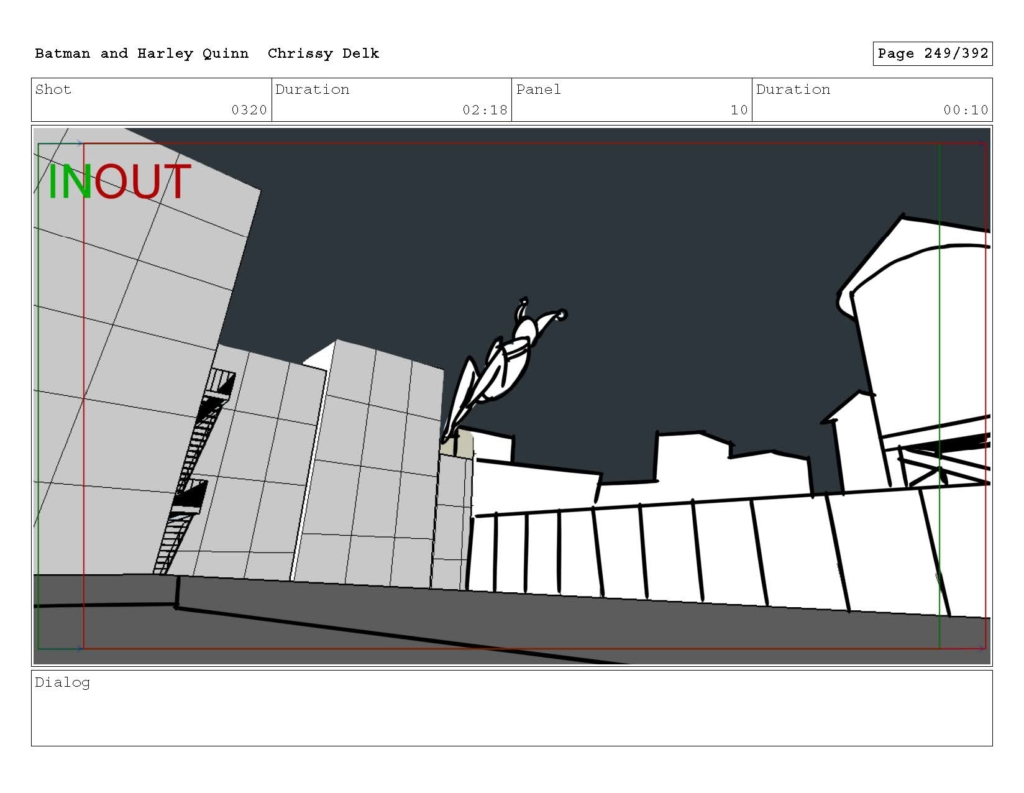Click the green 'IN' camera label
Image resolution: width=1024 pixels, height=793 pixels.
pos(70,182)
